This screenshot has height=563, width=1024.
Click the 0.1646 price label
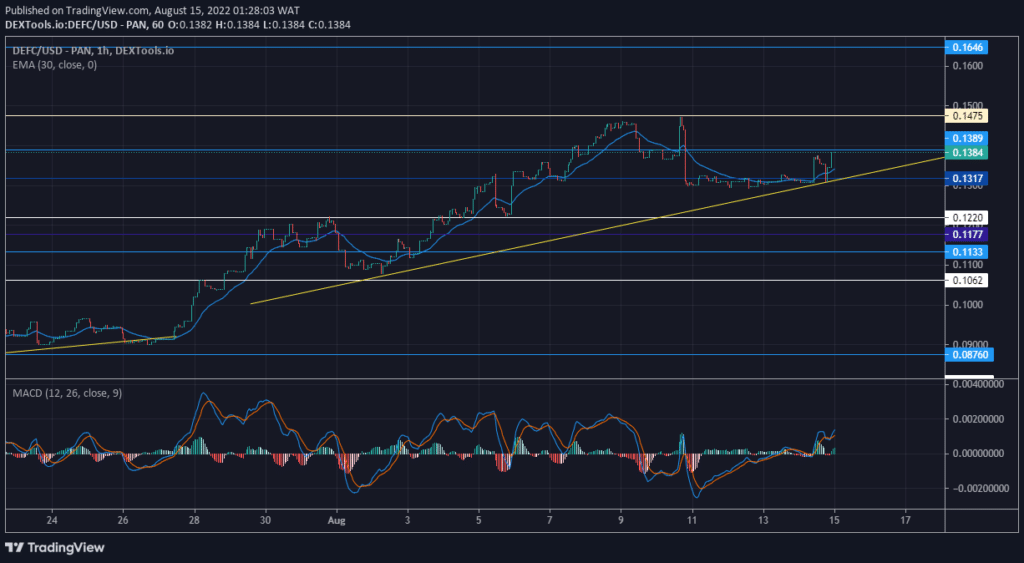click(967, 47)
